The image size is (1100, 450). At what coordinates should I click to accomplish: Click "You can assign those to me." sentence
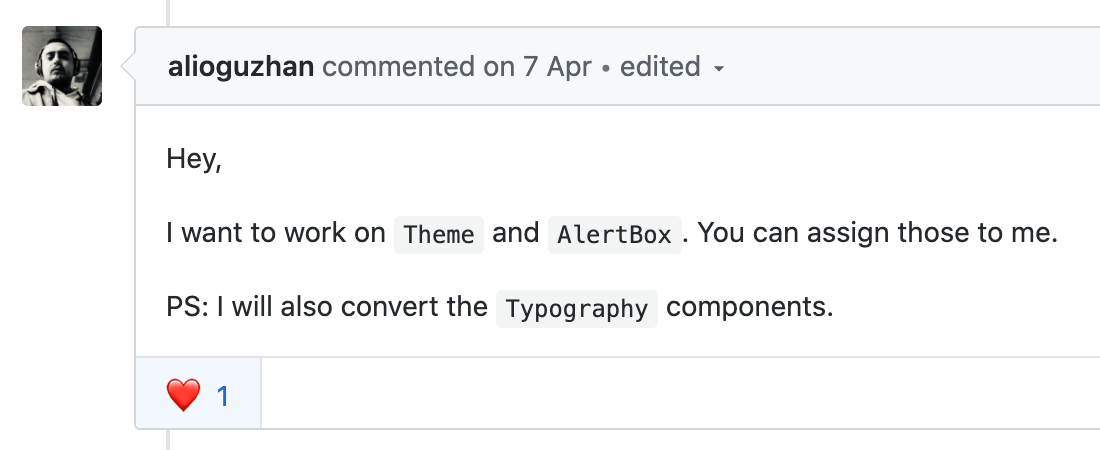coord(877,234)
